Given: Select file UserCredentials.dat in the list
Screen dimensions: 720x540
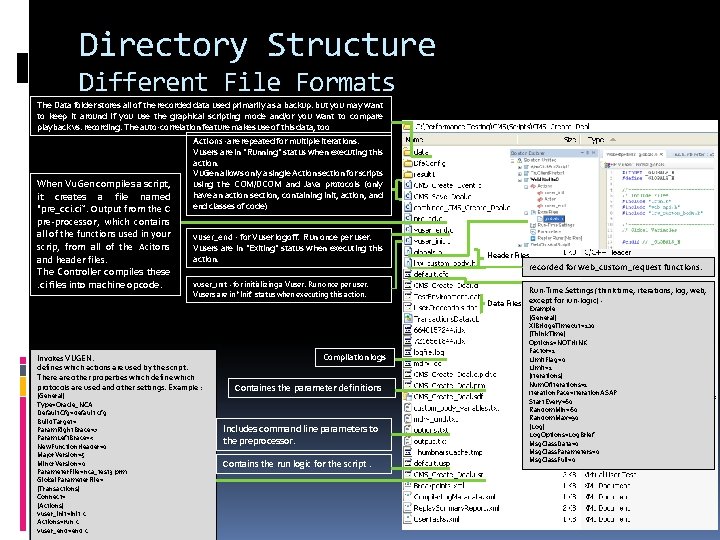Looking at the screenshot, I should 445,307.
